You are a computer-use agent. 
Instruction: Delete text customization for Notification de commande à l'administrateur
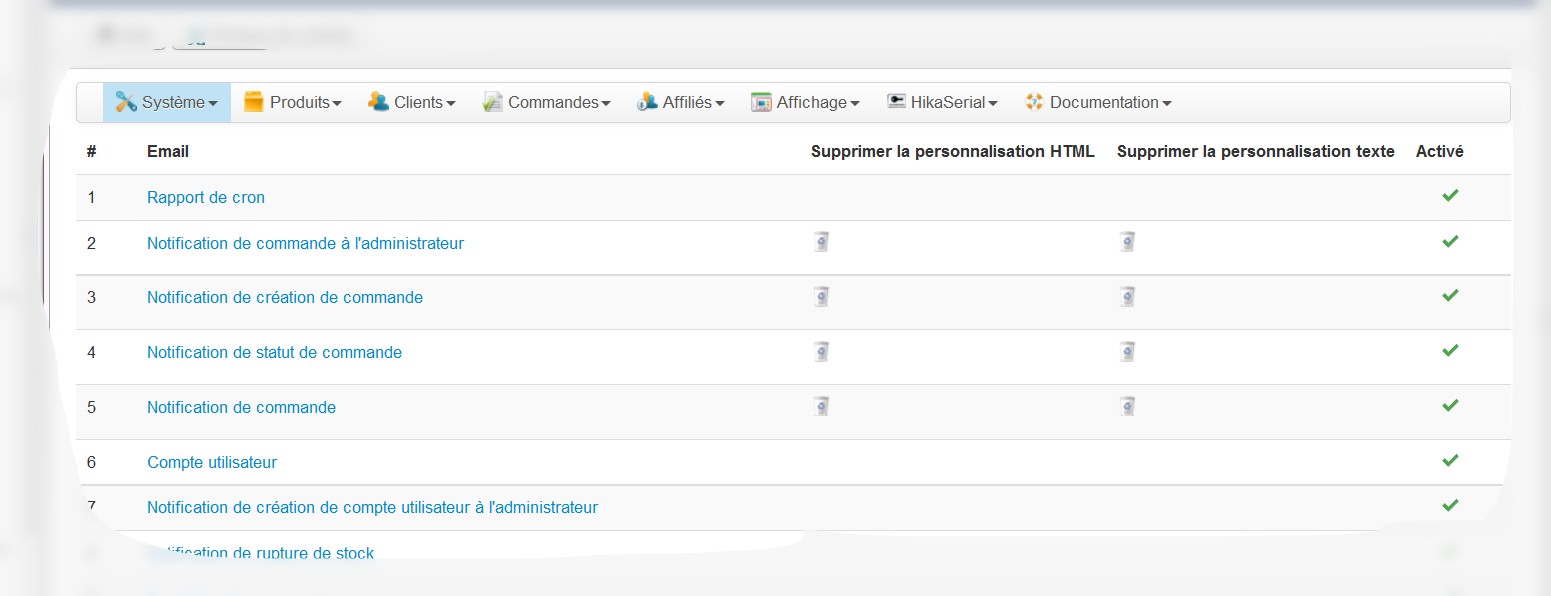pos(1127,241)
